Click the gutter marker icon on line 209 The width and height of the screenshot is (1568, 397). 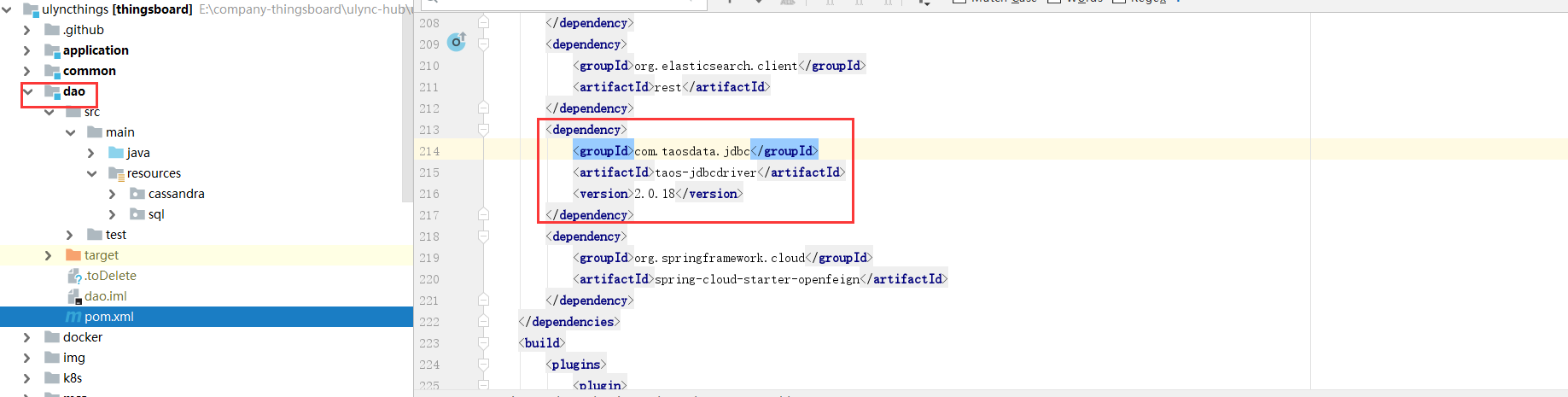click(x=457, y=42)
